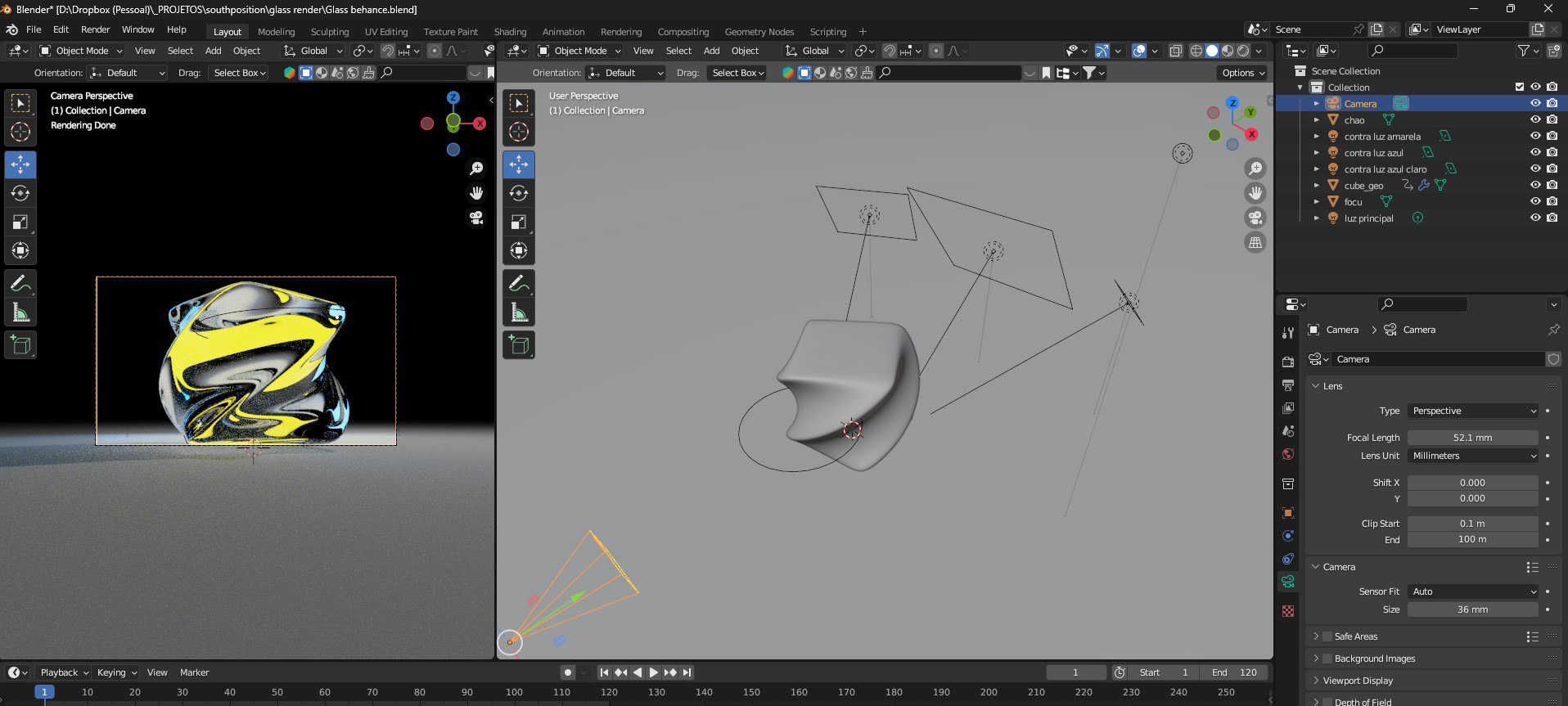This screenshot has height=706, width=1568.
Task: Select the Add Cube tool in right viewport
Action: coord(519,344)
